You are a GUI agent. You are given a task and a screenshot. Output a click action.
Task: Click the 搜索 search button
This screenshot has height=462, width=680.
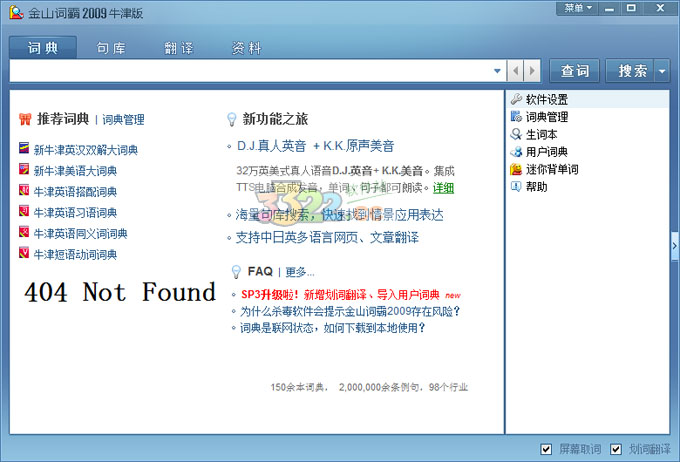(630, 71)
